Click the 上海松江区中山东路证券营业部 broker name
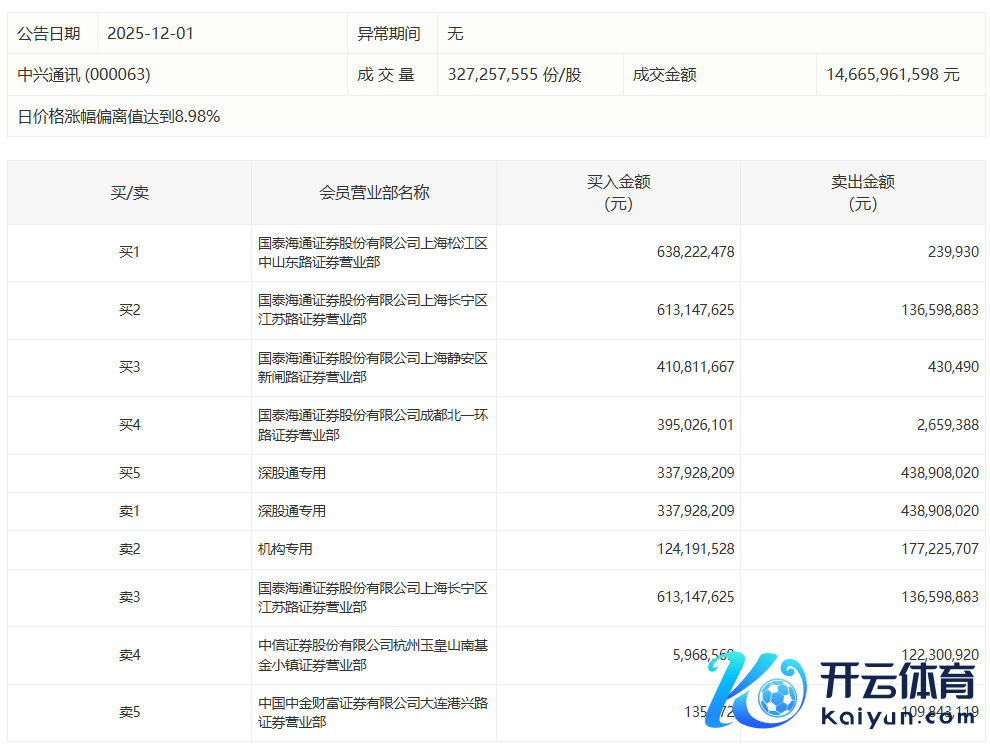This screenshot has height=750, width=990. (x=372, y=252)
